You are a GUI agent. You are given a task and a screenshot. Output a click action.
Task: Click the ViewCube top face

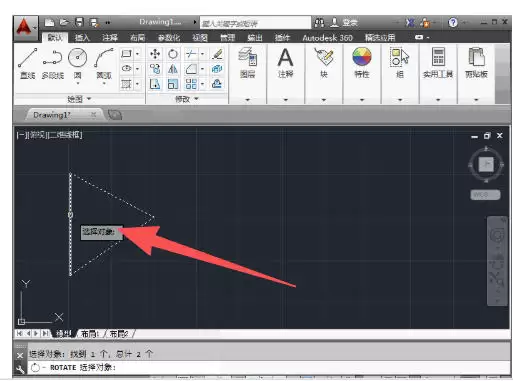click(486, 164)
